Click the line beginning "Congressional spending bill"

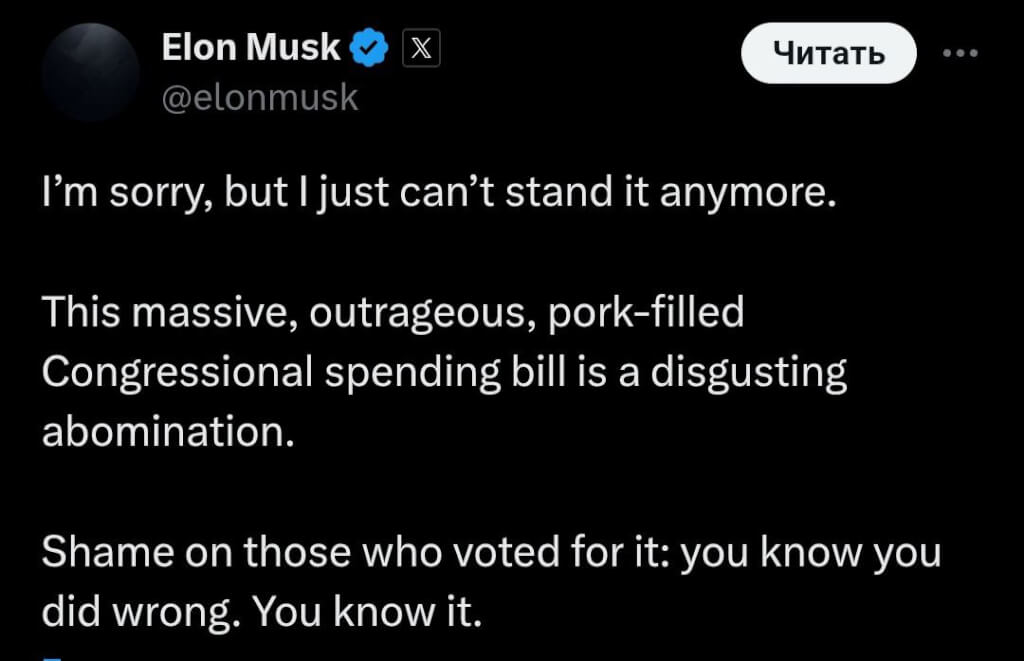coord(444,373)
